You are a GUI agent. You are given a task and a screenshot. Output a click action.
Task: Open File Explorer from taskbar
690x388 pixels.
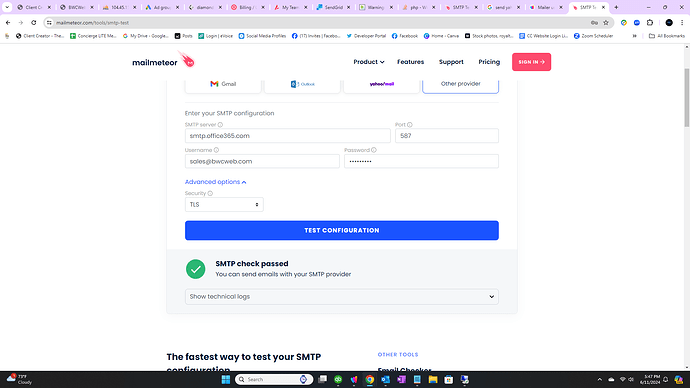click(433, 380)
